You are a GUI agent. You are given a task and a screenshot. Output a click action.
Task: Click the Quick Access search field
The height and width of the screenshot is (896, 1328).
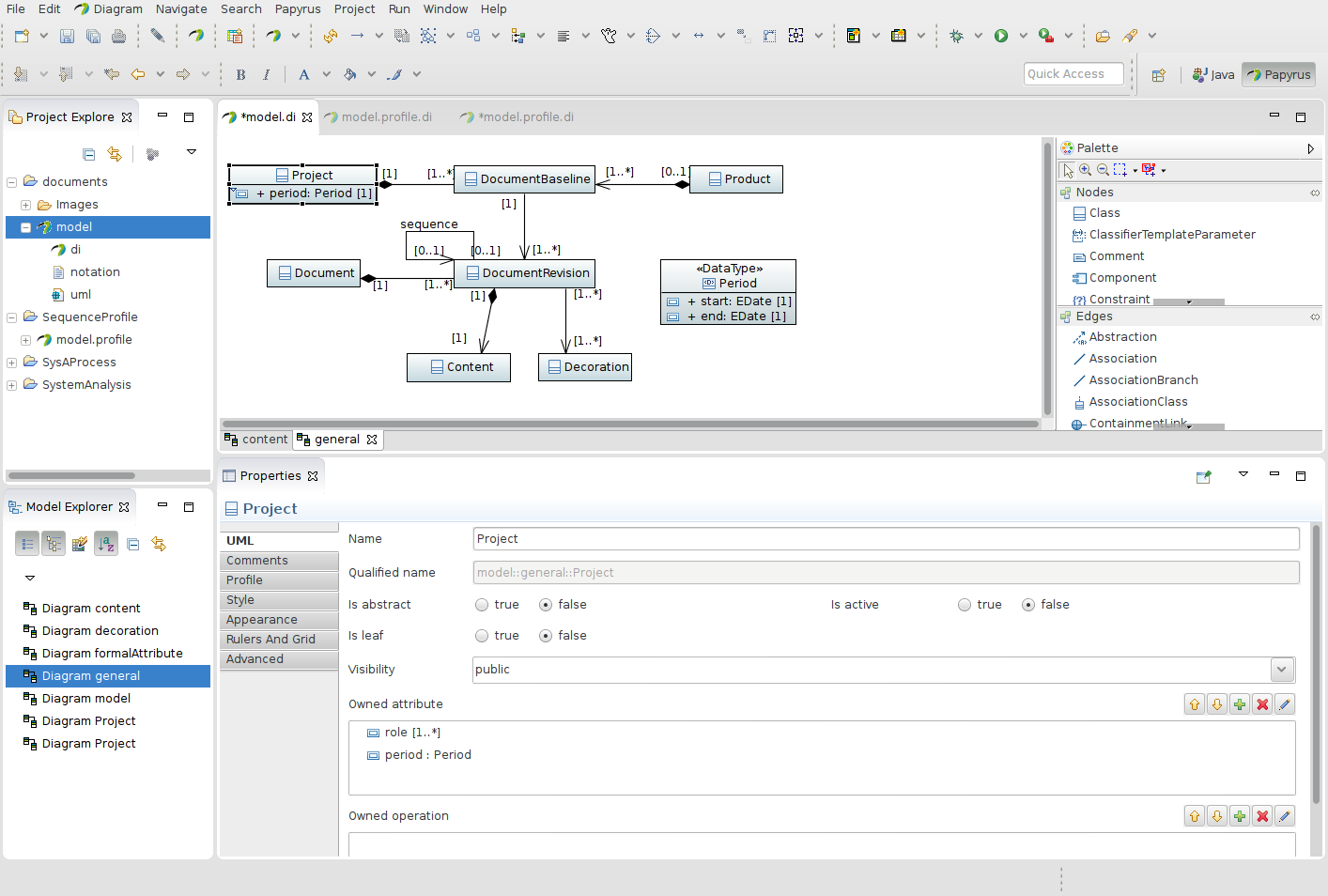coord(1073,74)
